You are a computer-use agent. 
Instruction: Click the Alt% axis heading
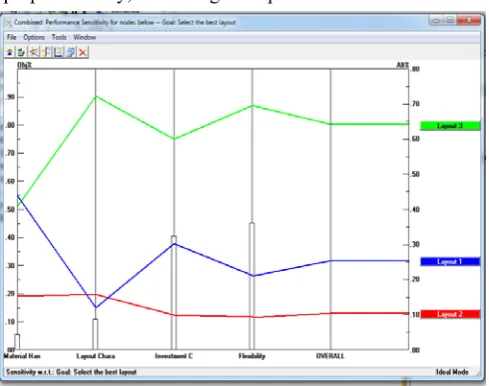click(403, 65)
